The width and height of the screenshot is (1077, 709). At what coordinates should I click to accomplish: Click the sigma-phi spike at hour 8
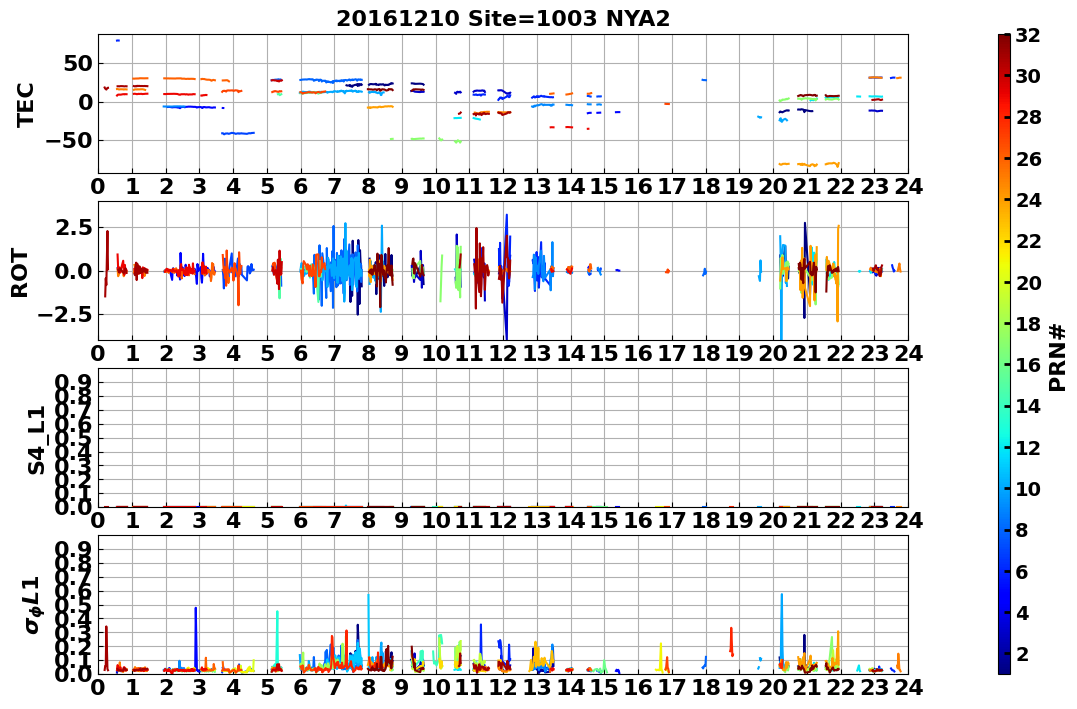pos(369,631)
